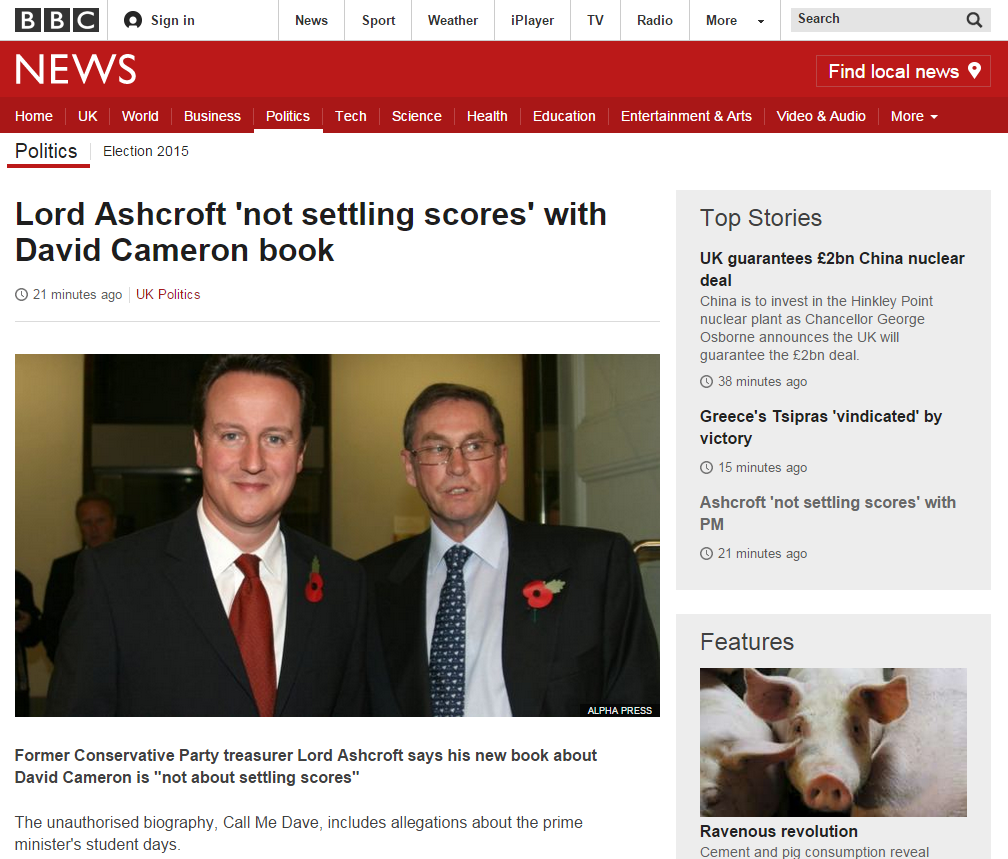Select the Politics tab in the news navigation

tap(288, 116)
